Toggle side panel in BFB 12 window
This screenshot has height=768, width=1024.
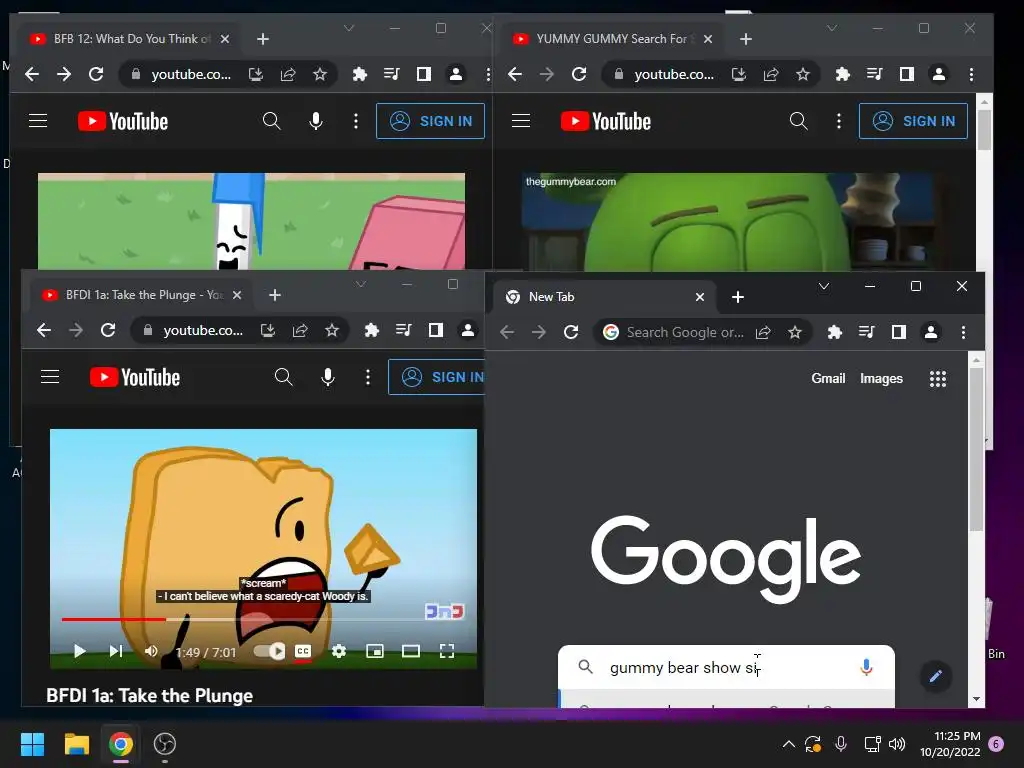click(x=424, y=74)
